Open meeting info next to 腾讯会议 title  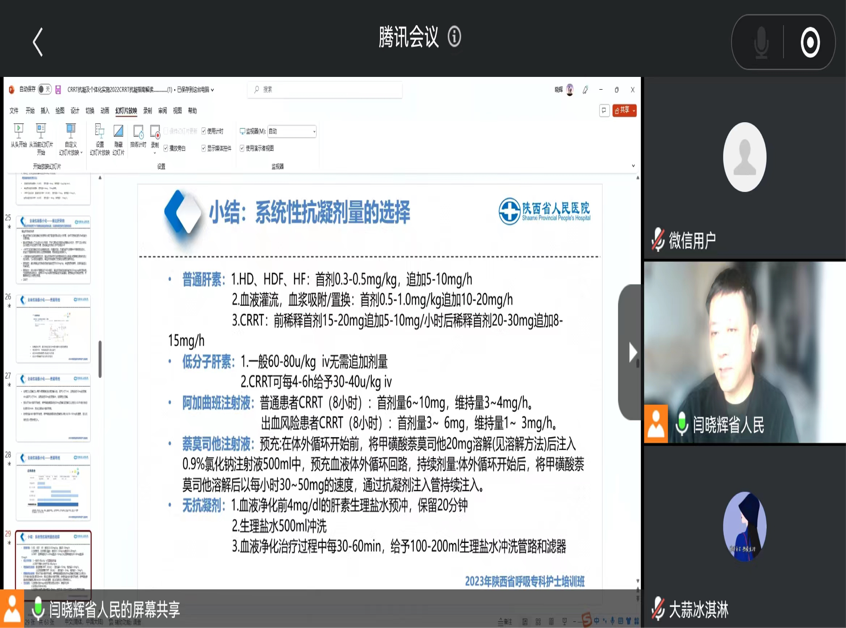(x=454, y=37)
